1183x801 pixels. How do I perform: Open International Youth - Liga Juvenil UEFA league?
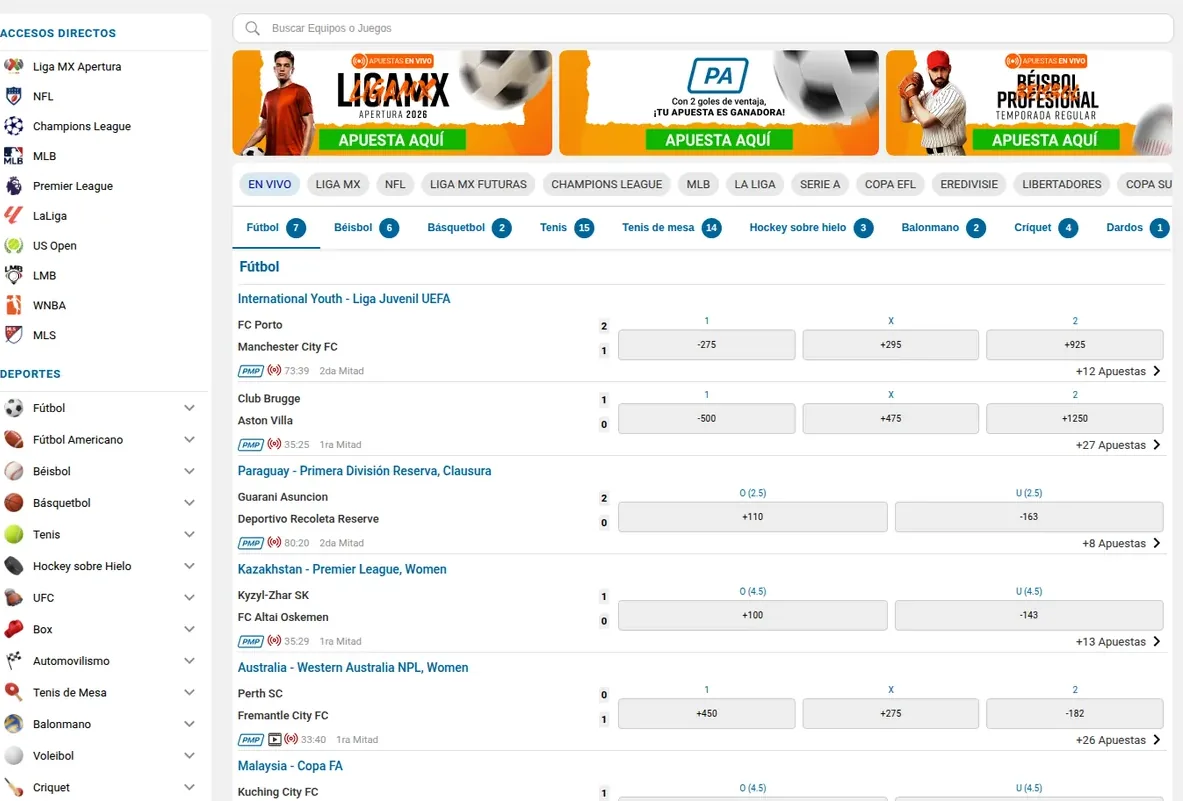coord(344,299)
